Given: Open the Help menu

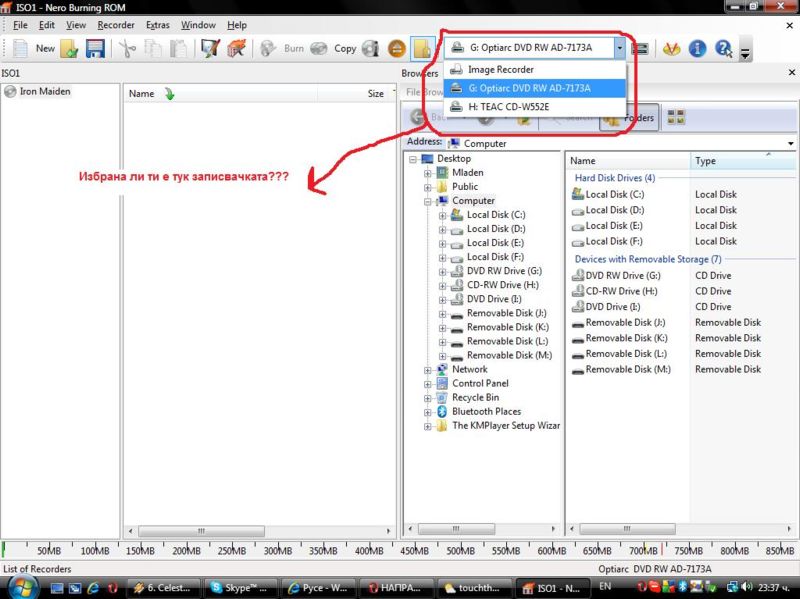Looking at the screenshot, I should (237, 25).
